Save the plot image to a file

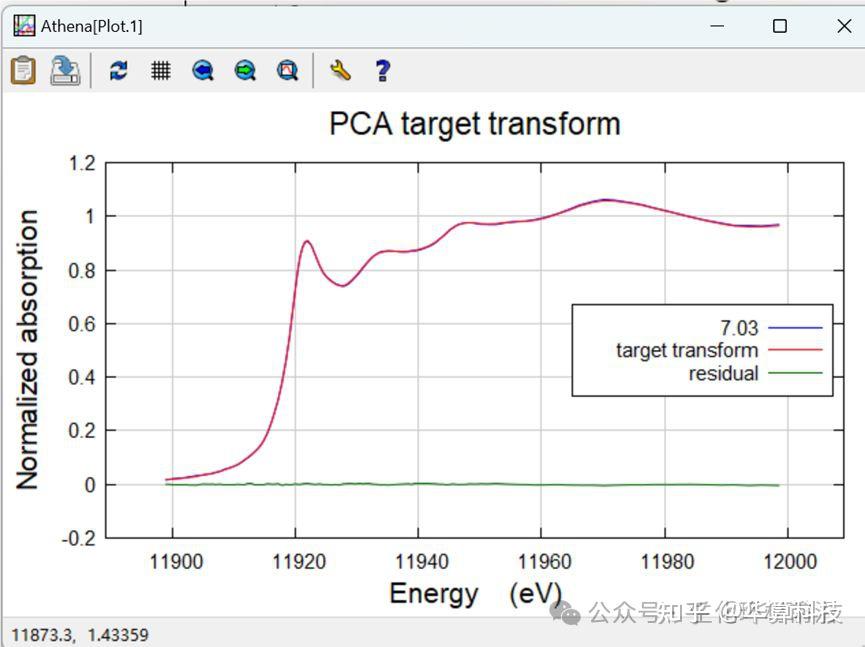click(x=64, y=70)
